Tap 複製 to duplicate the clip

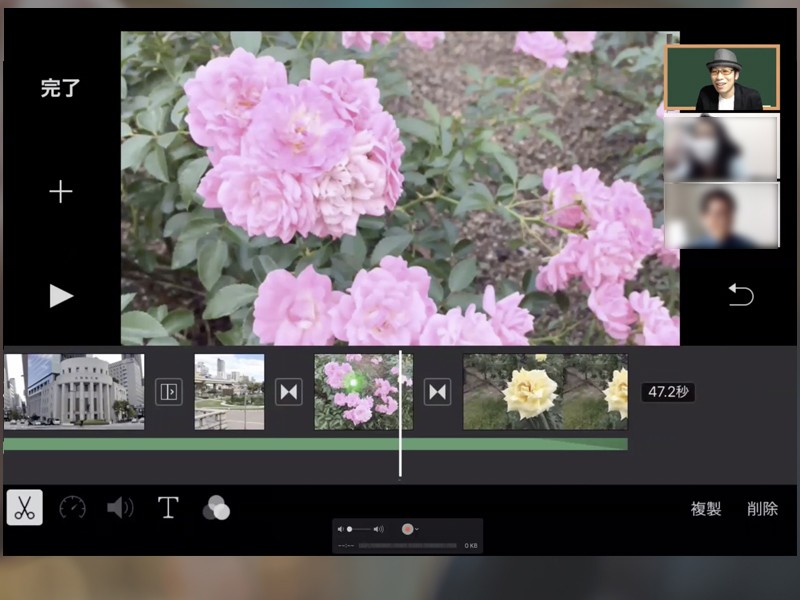[x=705, y=509]
